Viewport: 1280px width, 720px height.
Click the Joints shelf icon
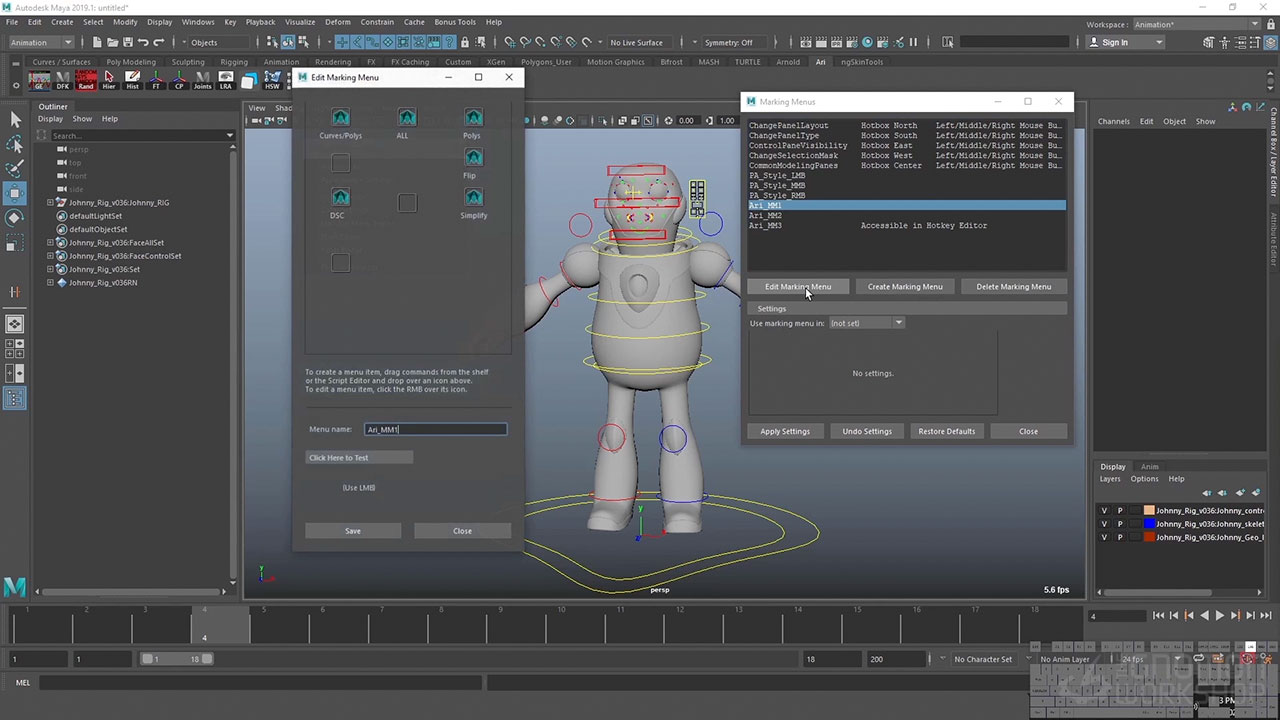point(202,80)
